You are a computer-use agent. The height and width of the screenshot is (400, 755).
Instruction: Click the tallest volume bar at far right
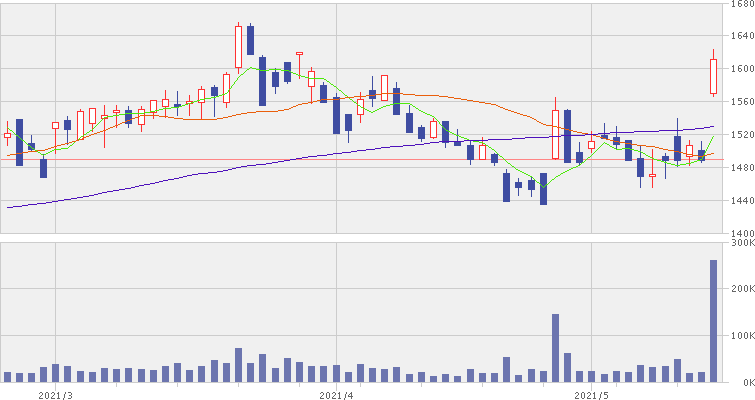coord(714,320)
